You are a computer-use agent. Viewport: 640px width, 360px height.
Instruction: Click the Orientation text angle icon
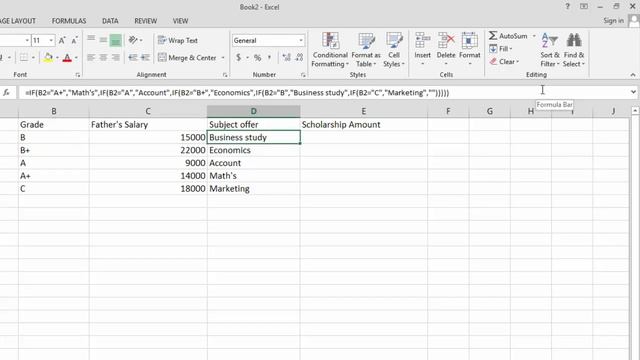pos(133,40)
